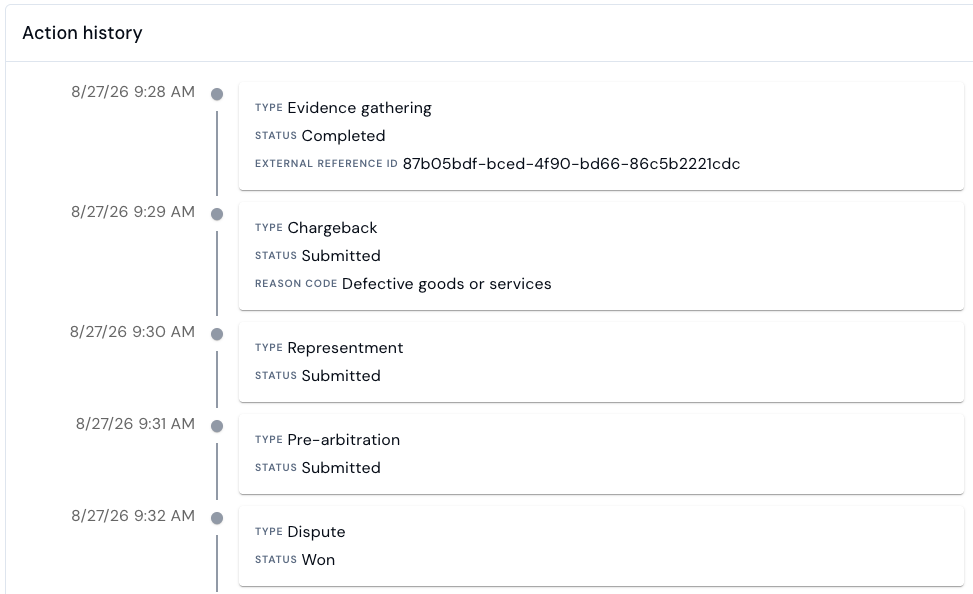The width and height of the screenshot is (973, 594).
Task: Click the Evidence gathering timeline dot
Action: [x=217, y=94]
